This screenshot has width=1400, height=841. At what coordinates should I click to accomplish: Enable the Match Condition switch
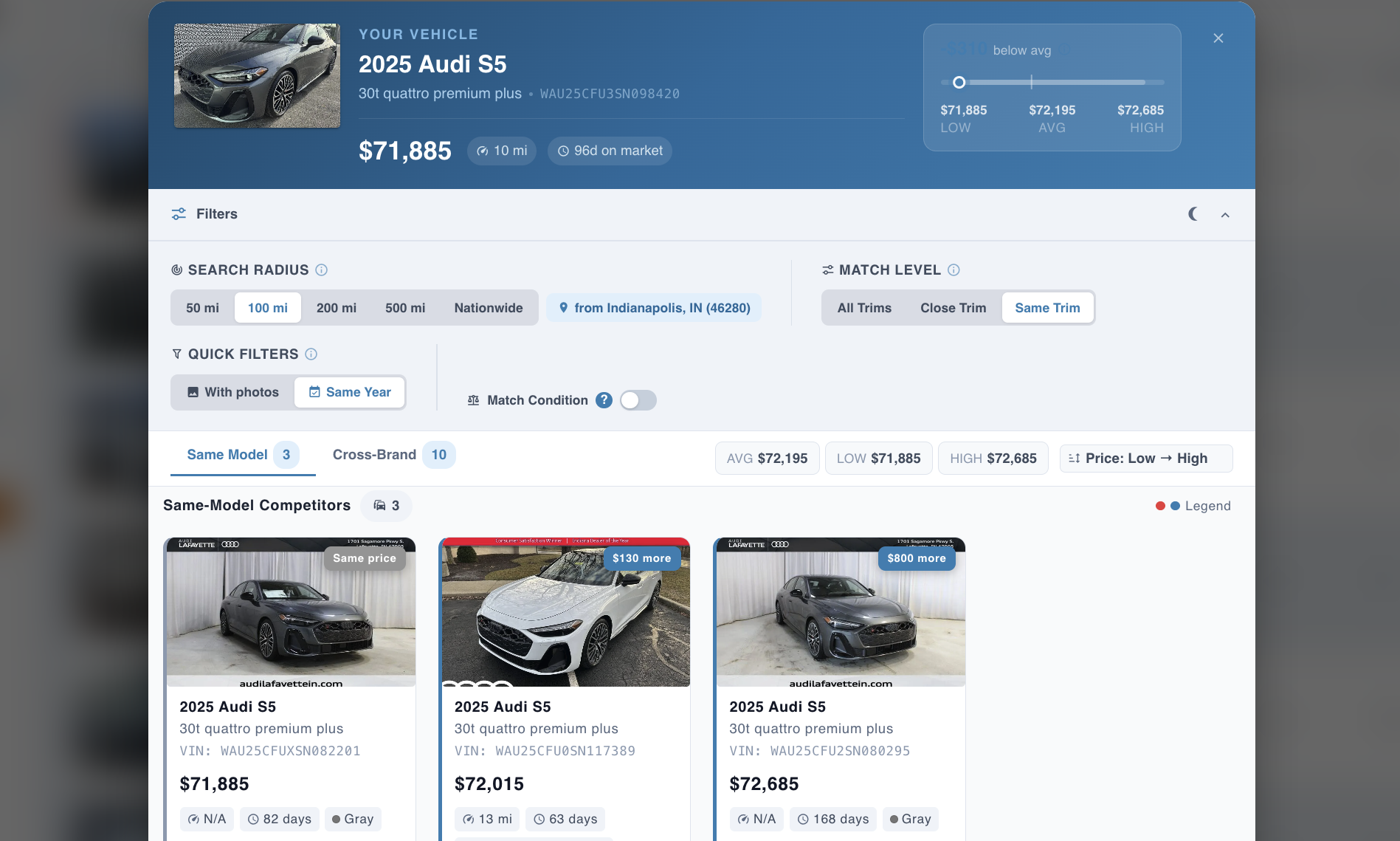tap(638, 400)
